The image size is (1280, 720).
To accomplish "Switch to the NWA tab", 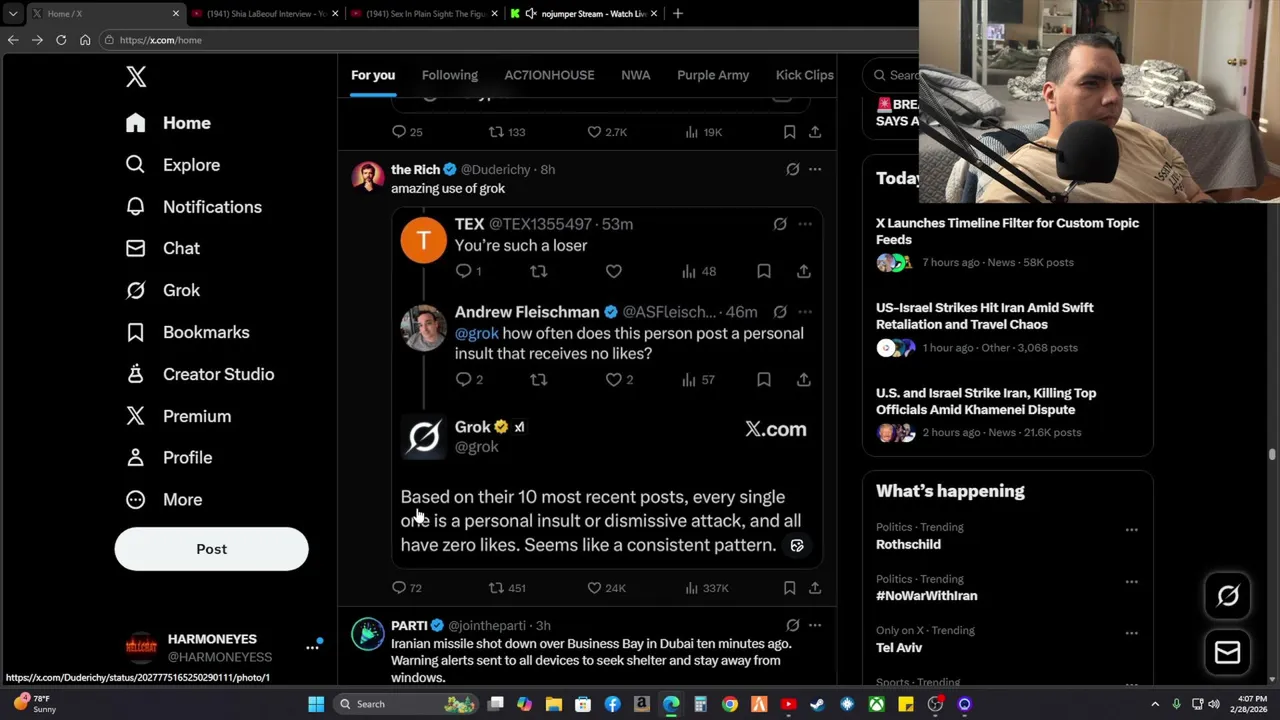I will point(636,75).
